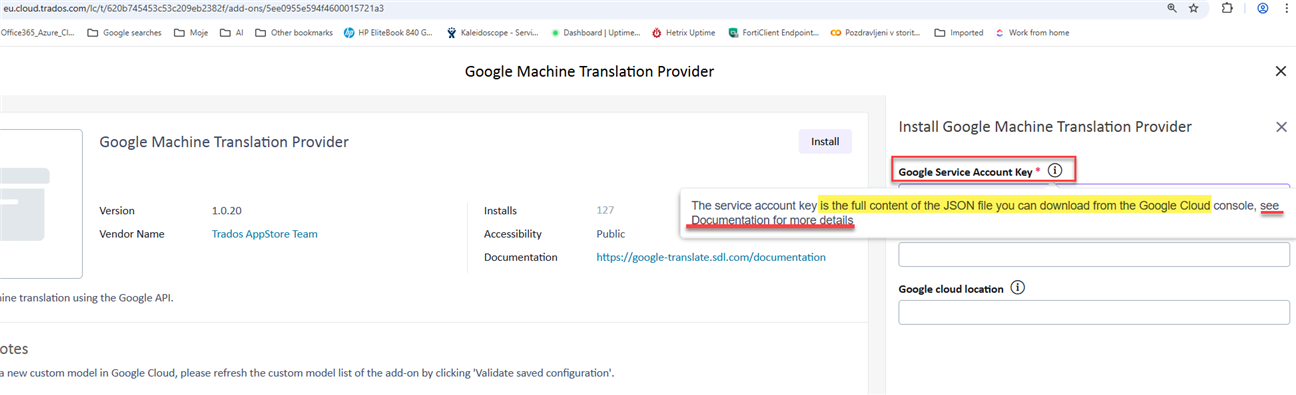Open the Google searches bookmark folder
The height and width of the screenshot is (395, 1296).
[123, 32]
